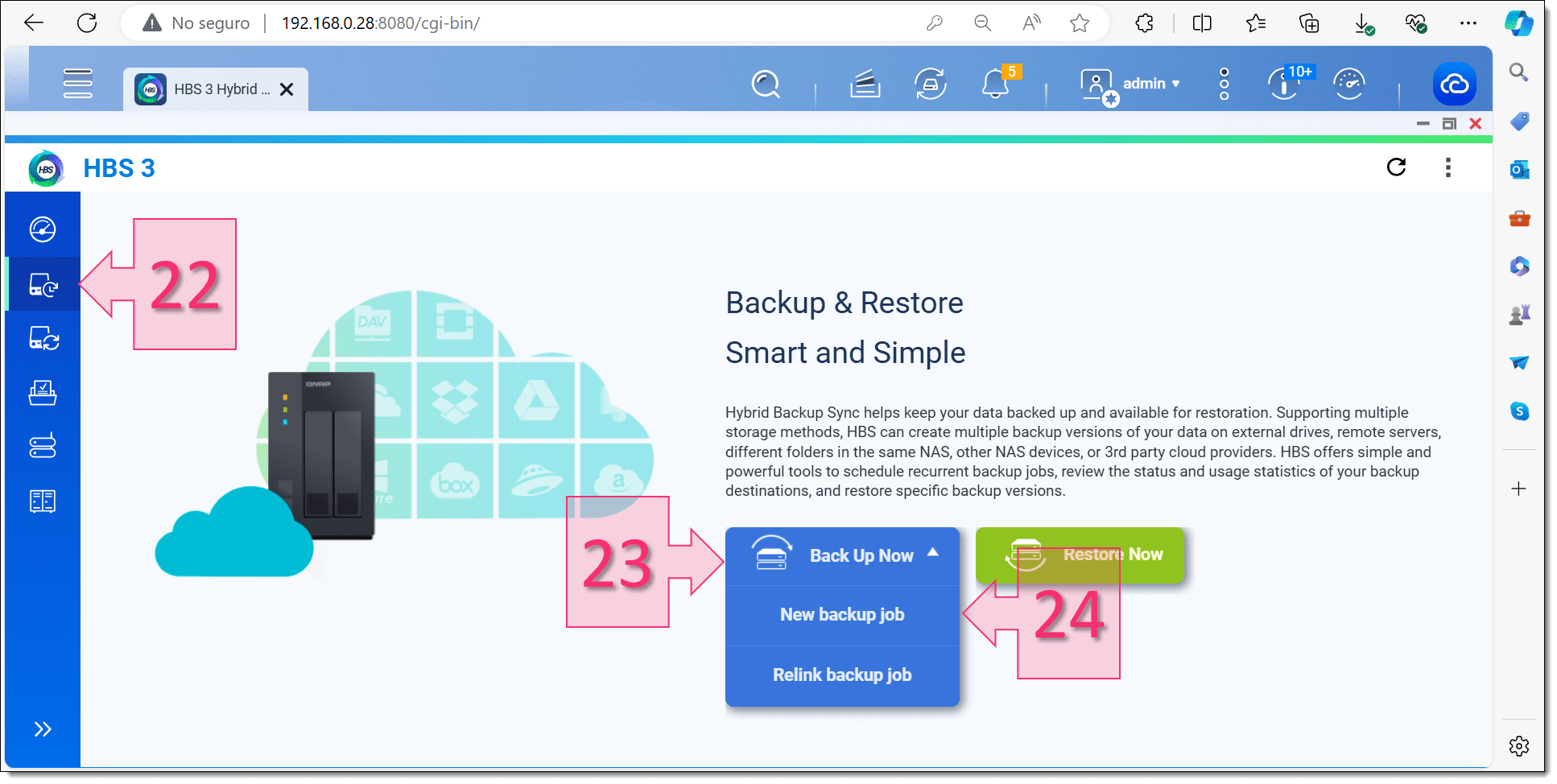Reload the browser page
Image resolution: width=1557 pixels, height=784 pixels.
click(x=87, y=23)
